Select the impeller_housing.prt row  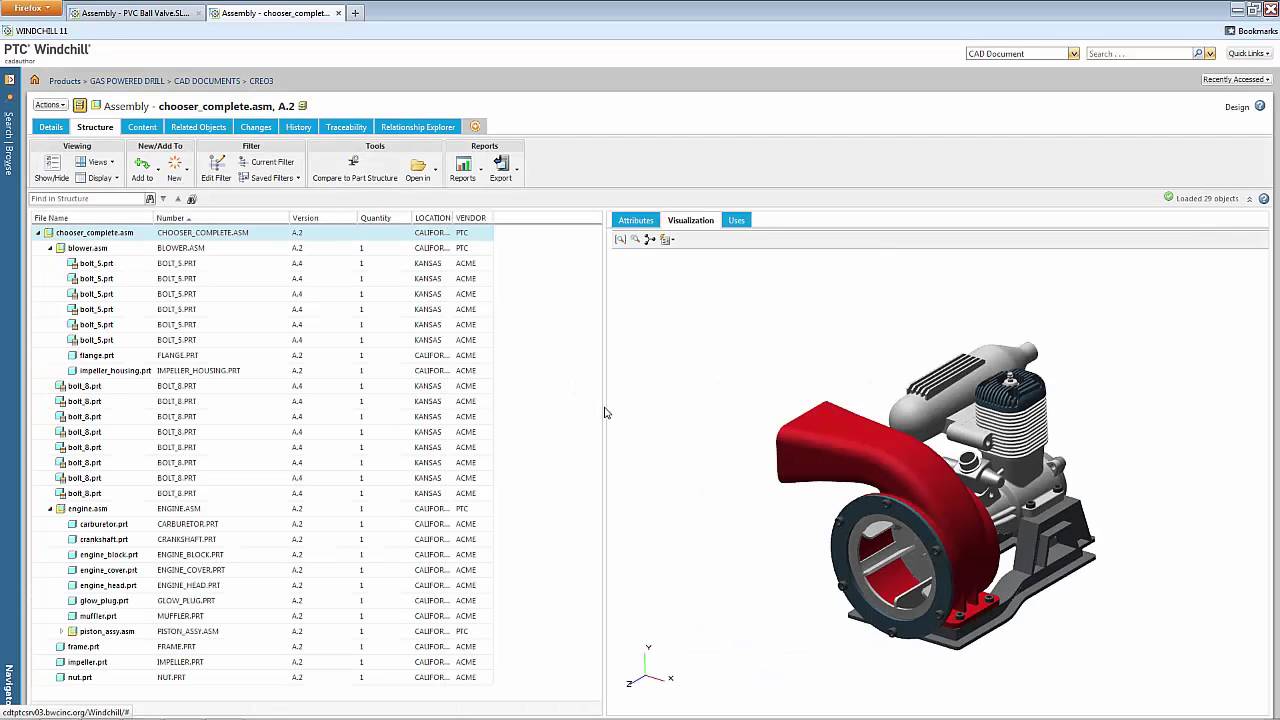point(262,371)
